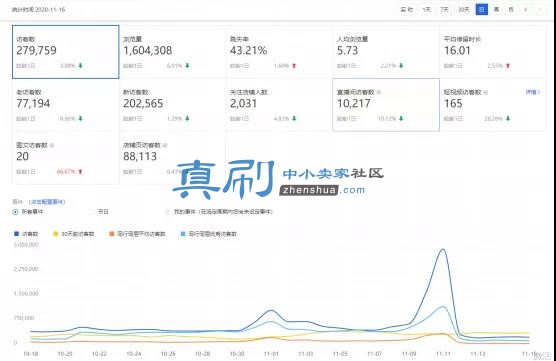Select the new visitors card showing 202,565
Image resolution: width=556 pixels, height=361 pixels.
point(172,105)
